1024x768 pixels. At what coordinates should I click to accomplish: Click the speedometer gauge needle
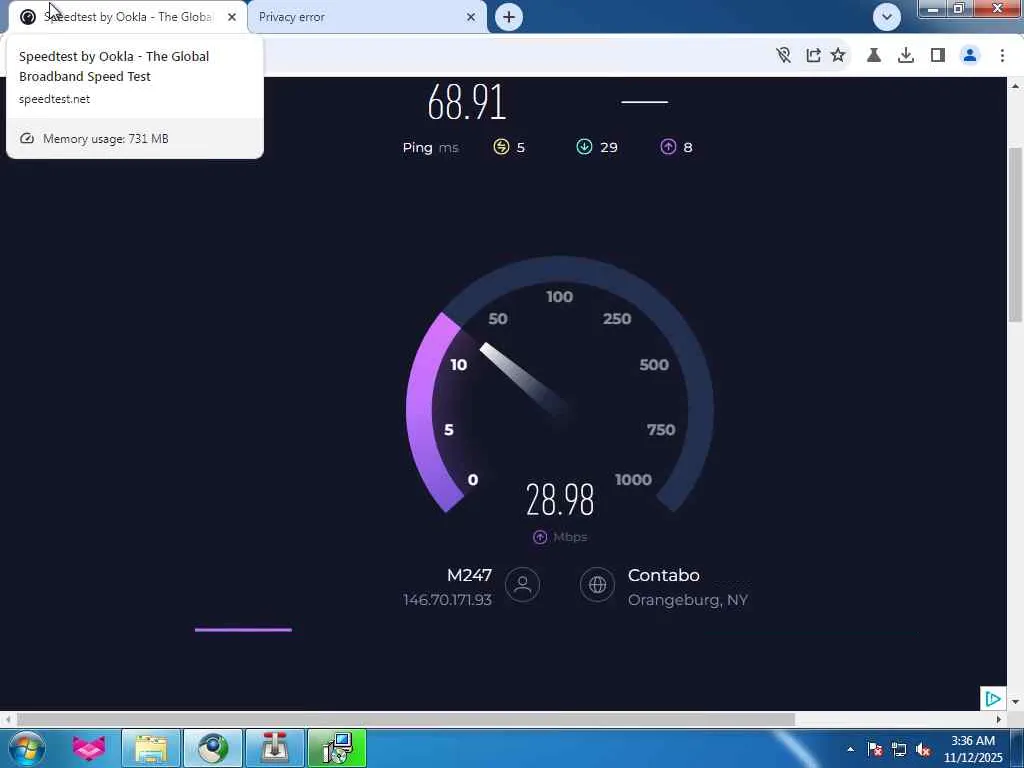[x=524, y=381]
